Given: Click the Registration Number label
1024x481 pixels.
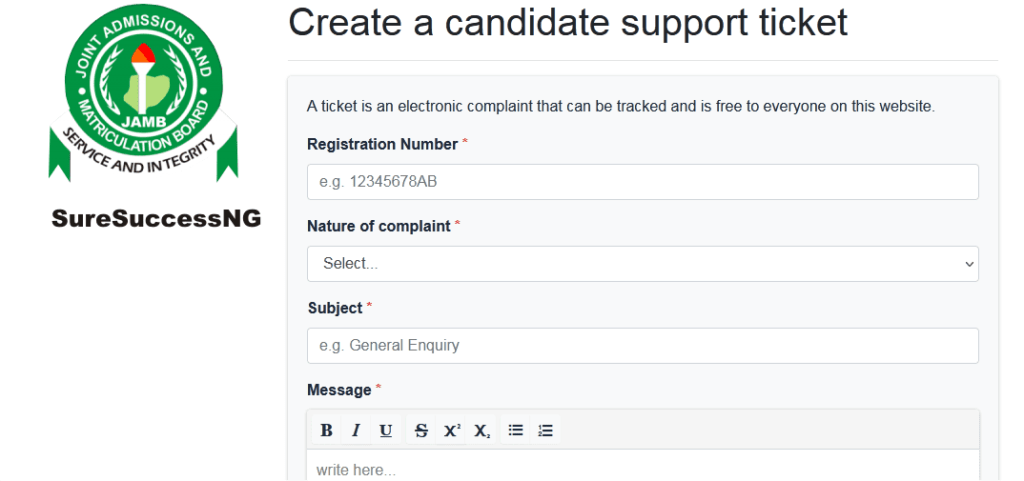Looking at the screenshot, I should point(381,144).
